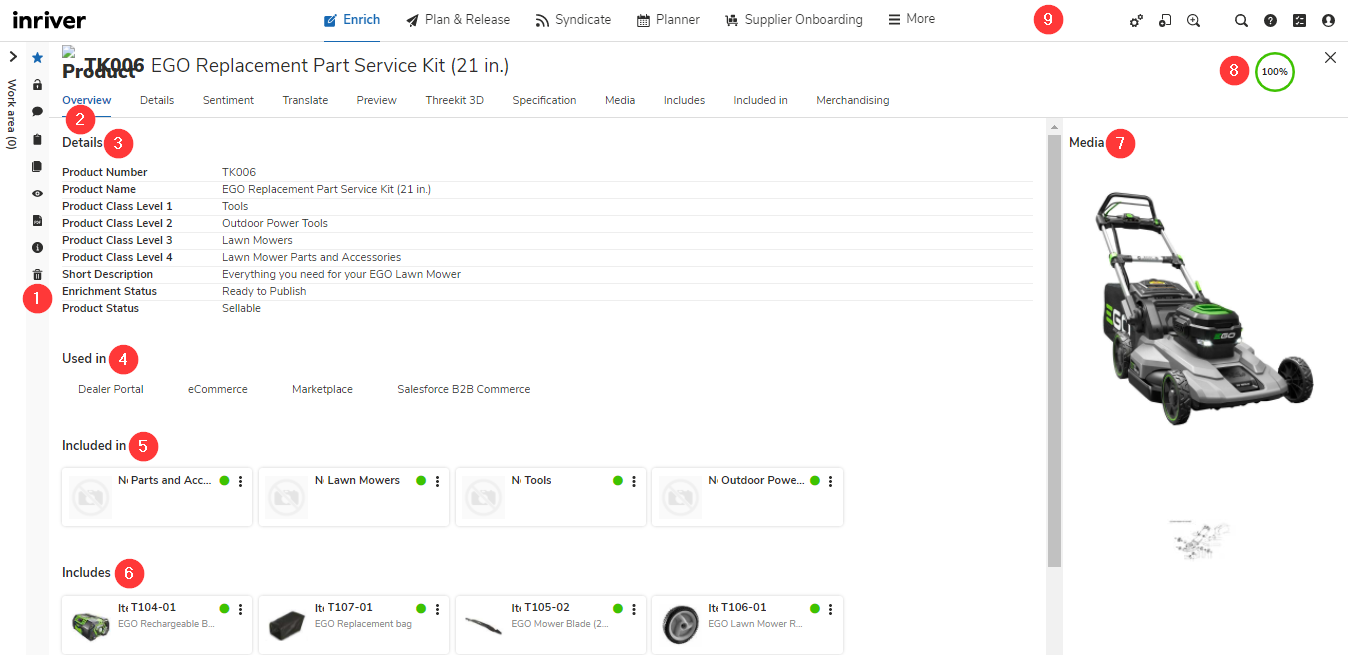Click the green status dot on Tools card

click(618, 481)
